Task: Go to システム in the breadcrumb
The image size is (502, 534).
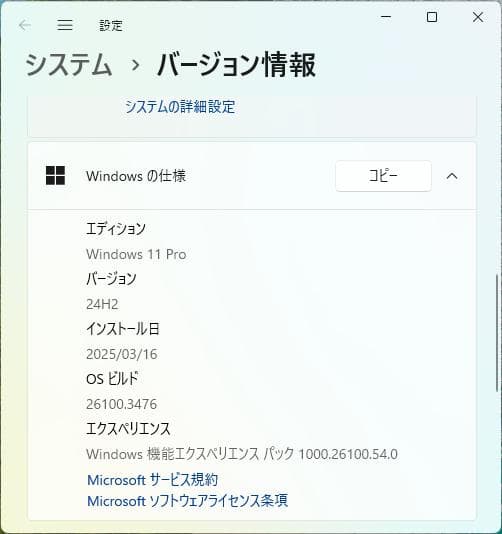Action: click(x=69, y=65)
